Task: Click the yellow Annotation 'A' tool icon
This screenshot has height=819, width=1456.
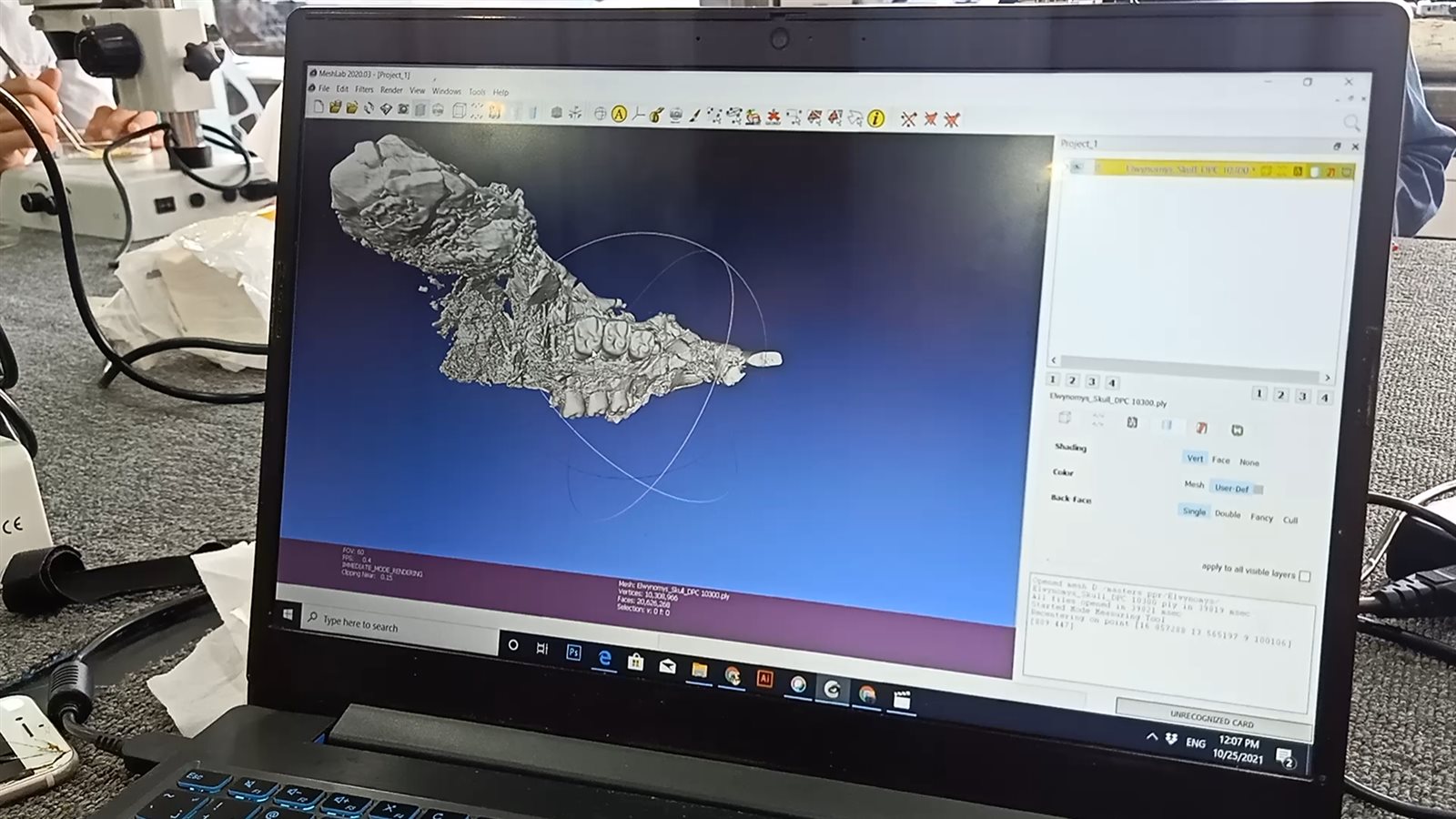Action: pos(619,114)
